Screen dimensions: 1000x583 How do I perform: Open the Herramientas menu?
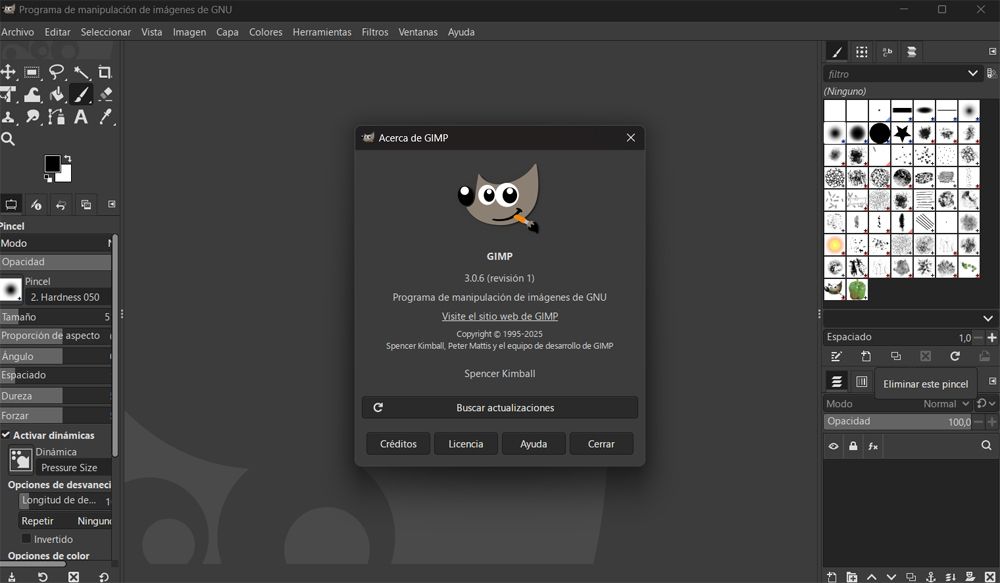[x=321, y=32]
